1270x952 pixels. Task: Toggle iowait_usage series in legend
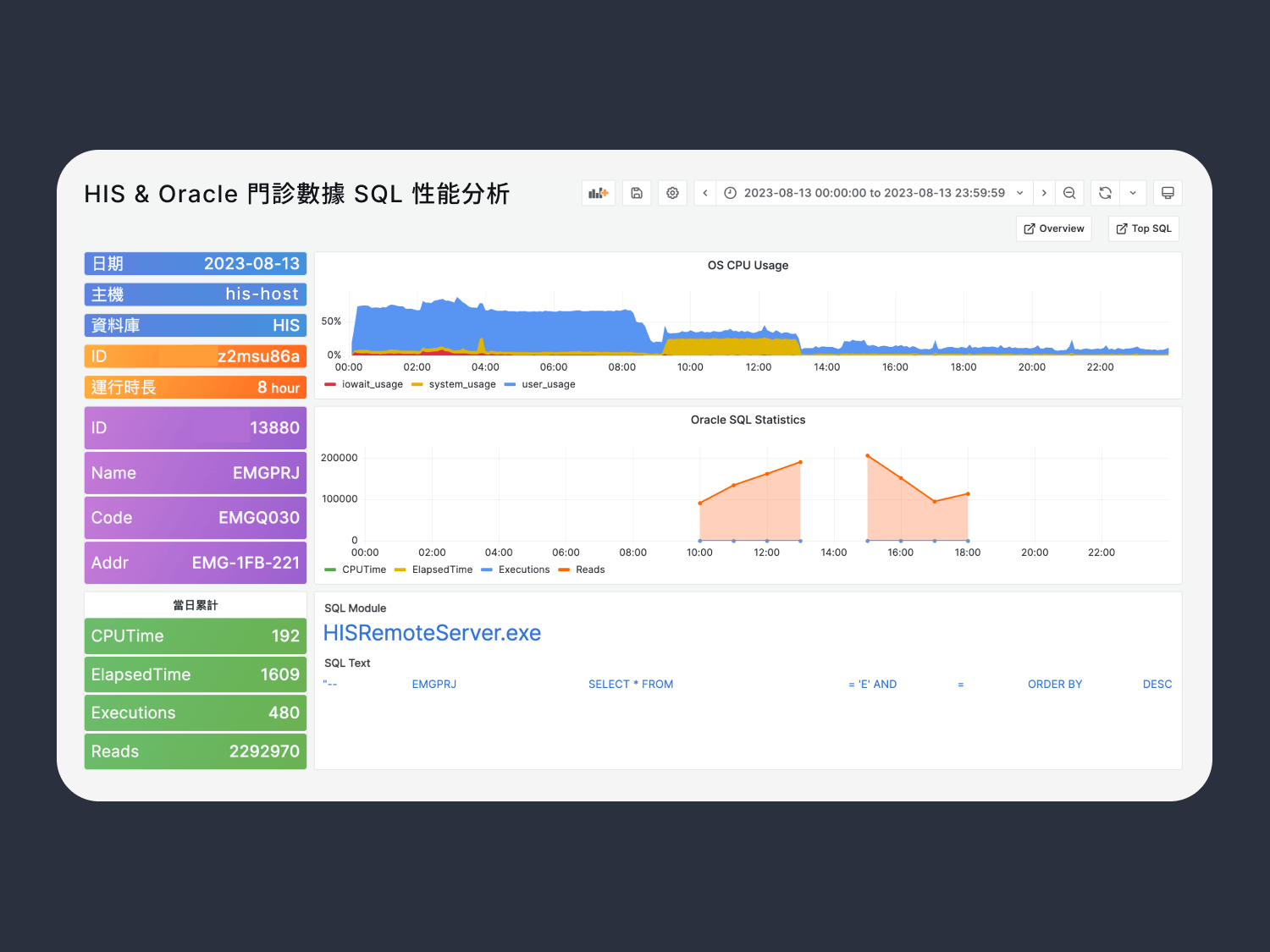pyautogui.click(x=372, y=384)
